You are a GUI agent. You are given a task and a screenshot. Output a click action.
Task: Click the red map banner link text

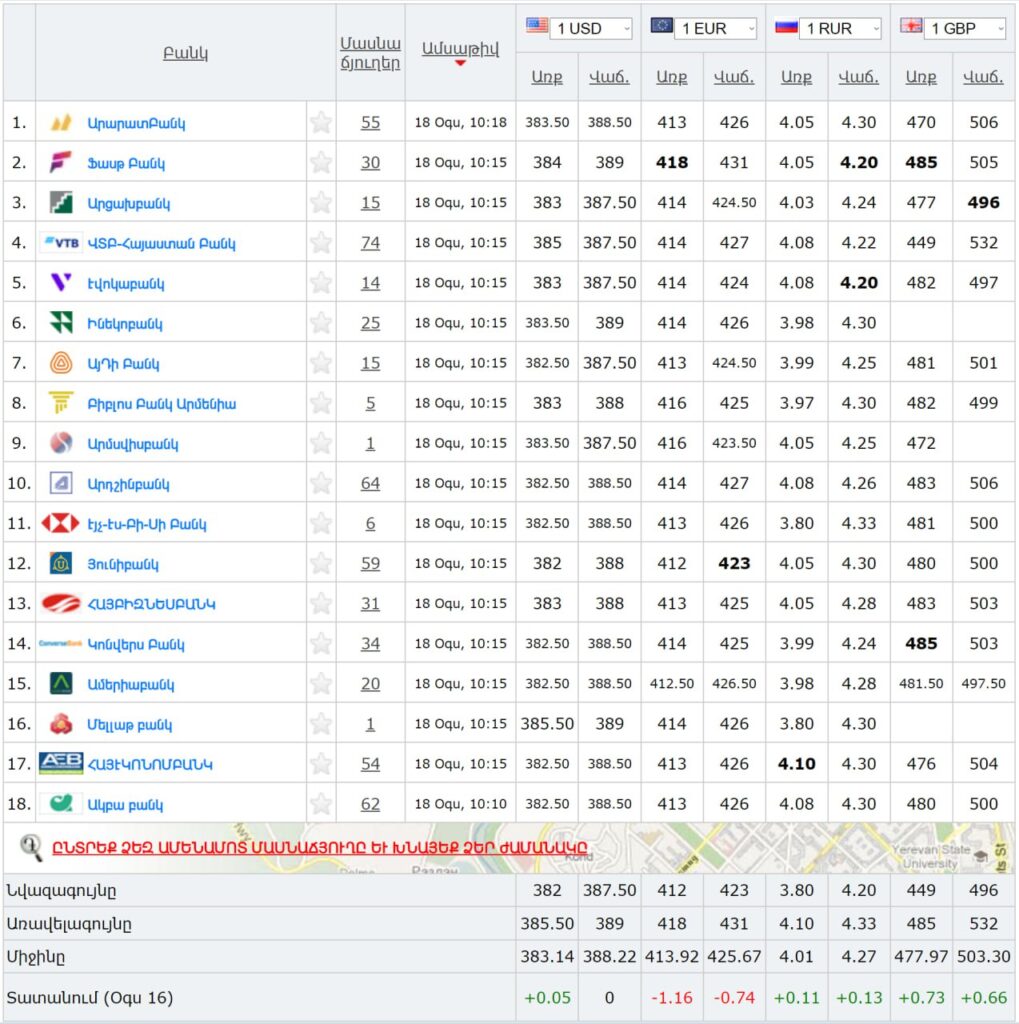319,849
